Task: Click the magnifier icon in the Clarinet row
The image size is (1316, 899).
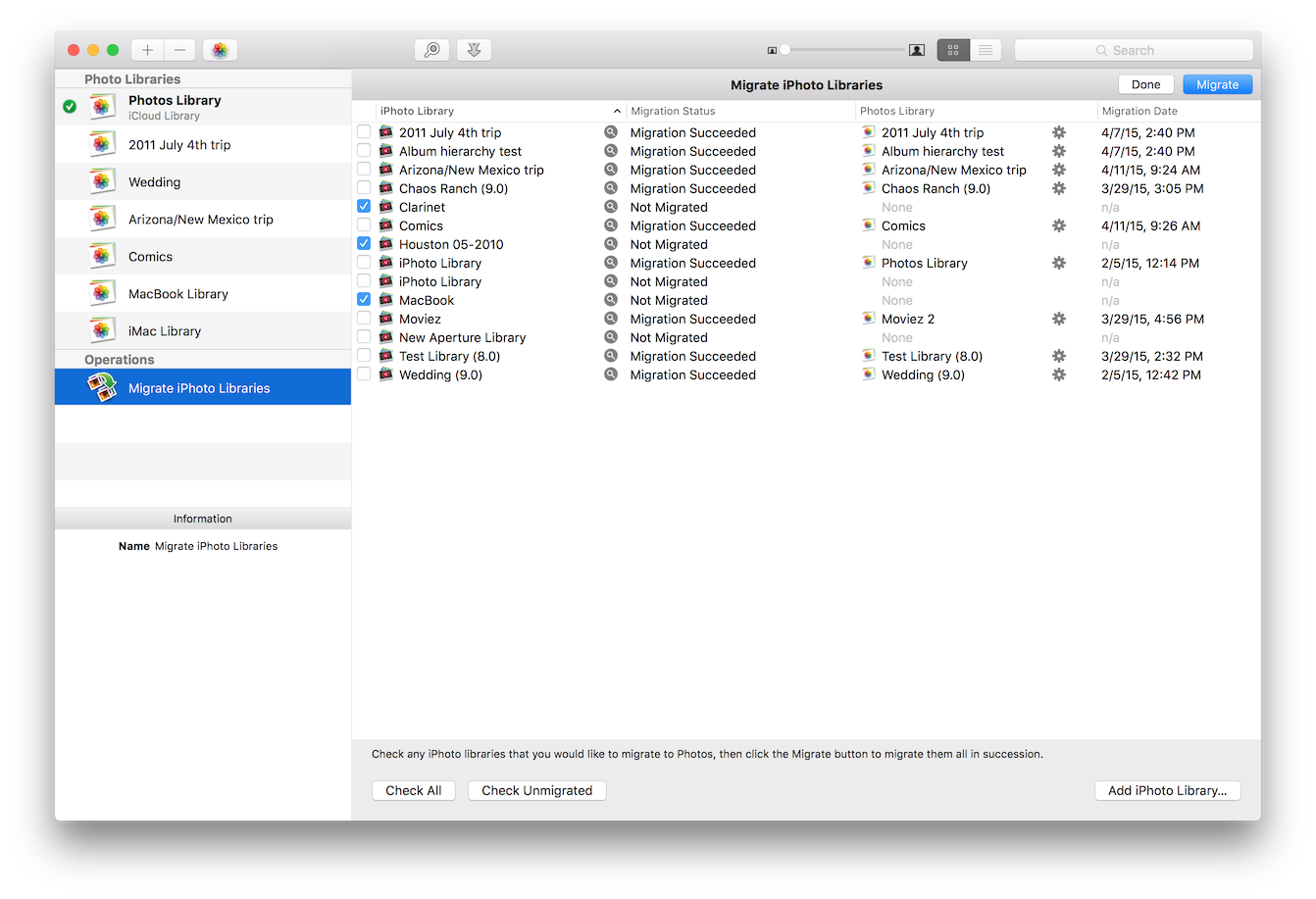Action: 611,207
